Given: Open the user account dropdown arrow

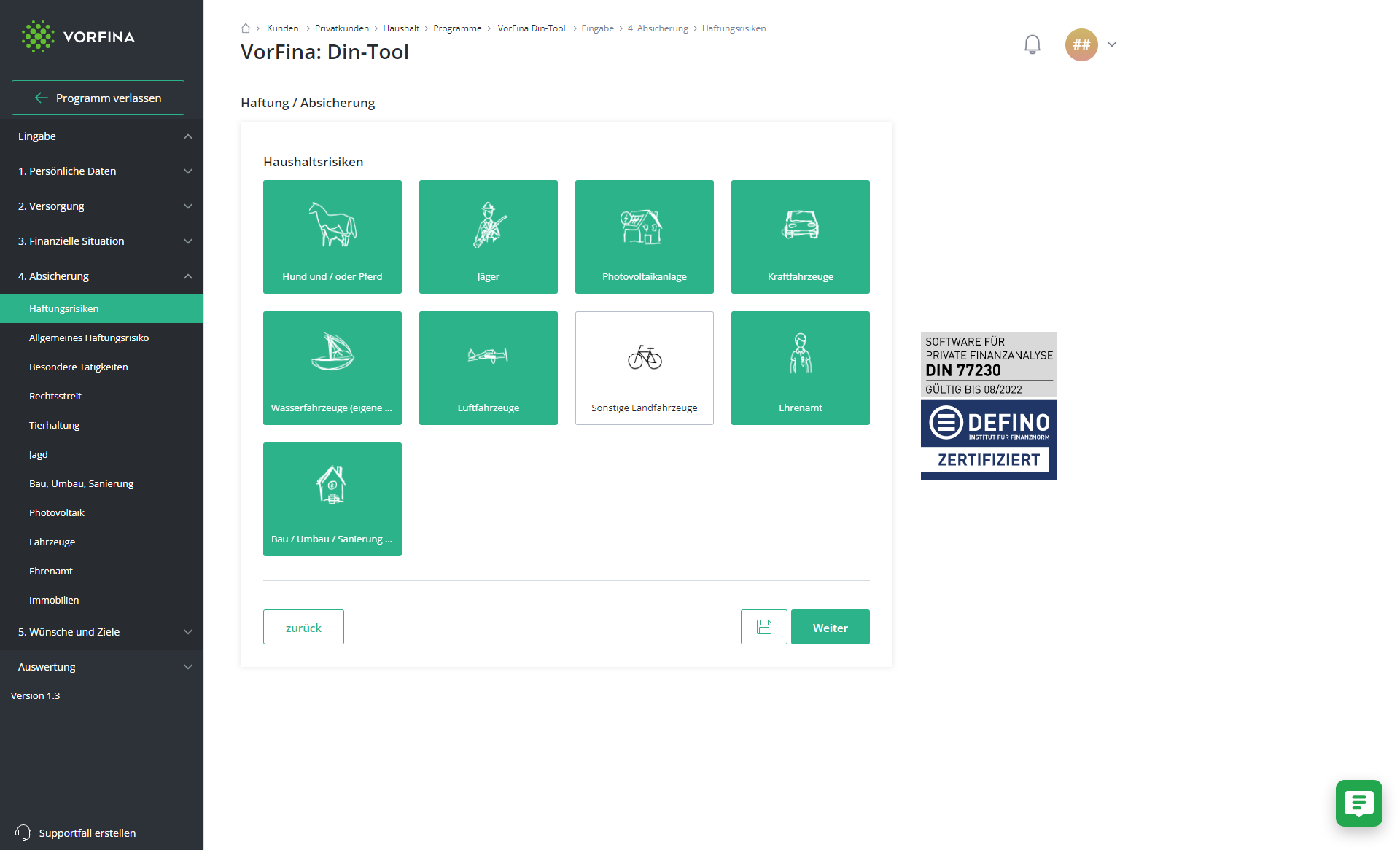Looking at the screenshot, I should [x=1112, y=44].
